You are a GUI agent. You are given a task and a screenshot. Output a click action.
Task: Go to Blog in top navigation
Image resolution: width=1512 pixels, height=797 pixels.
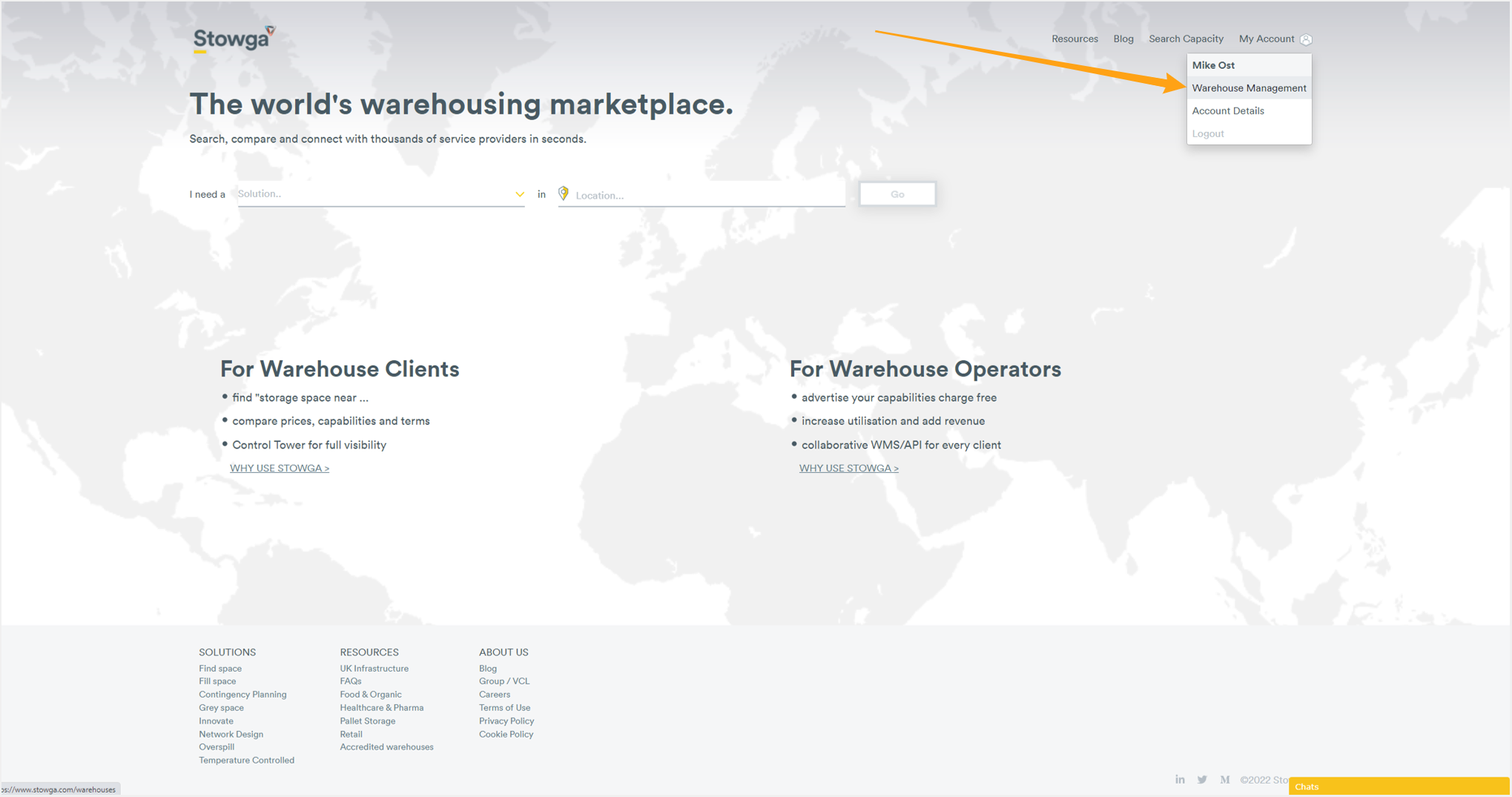[1123, 39]
